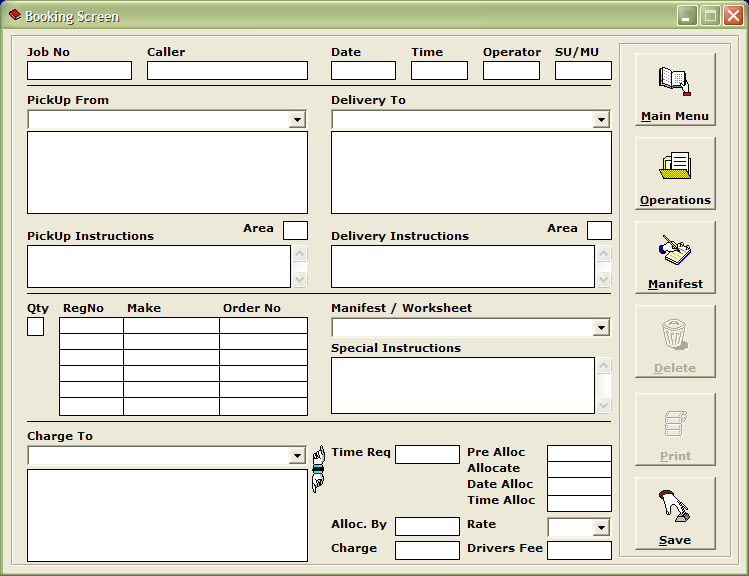This screenshot has width=749, height=576.
Task: Click the Charge To address box
Action: tap(168, 515)
